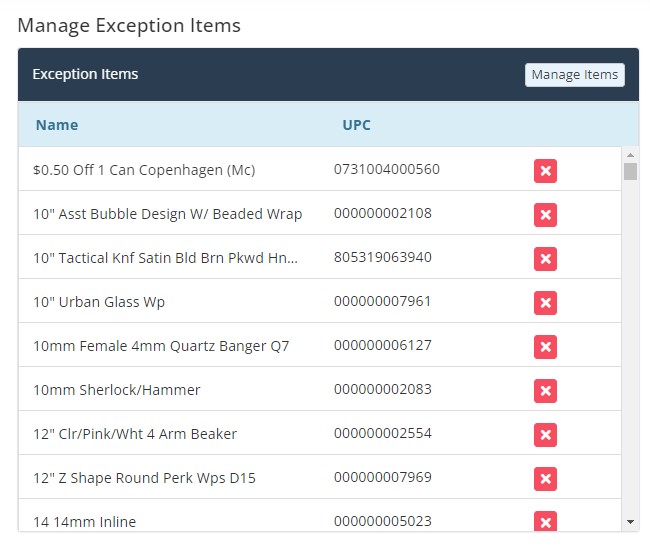Remove the 10mm Sherlock/Hammer item
The width and height of the screenshot is (650, 554).
[x=545, y=391]
